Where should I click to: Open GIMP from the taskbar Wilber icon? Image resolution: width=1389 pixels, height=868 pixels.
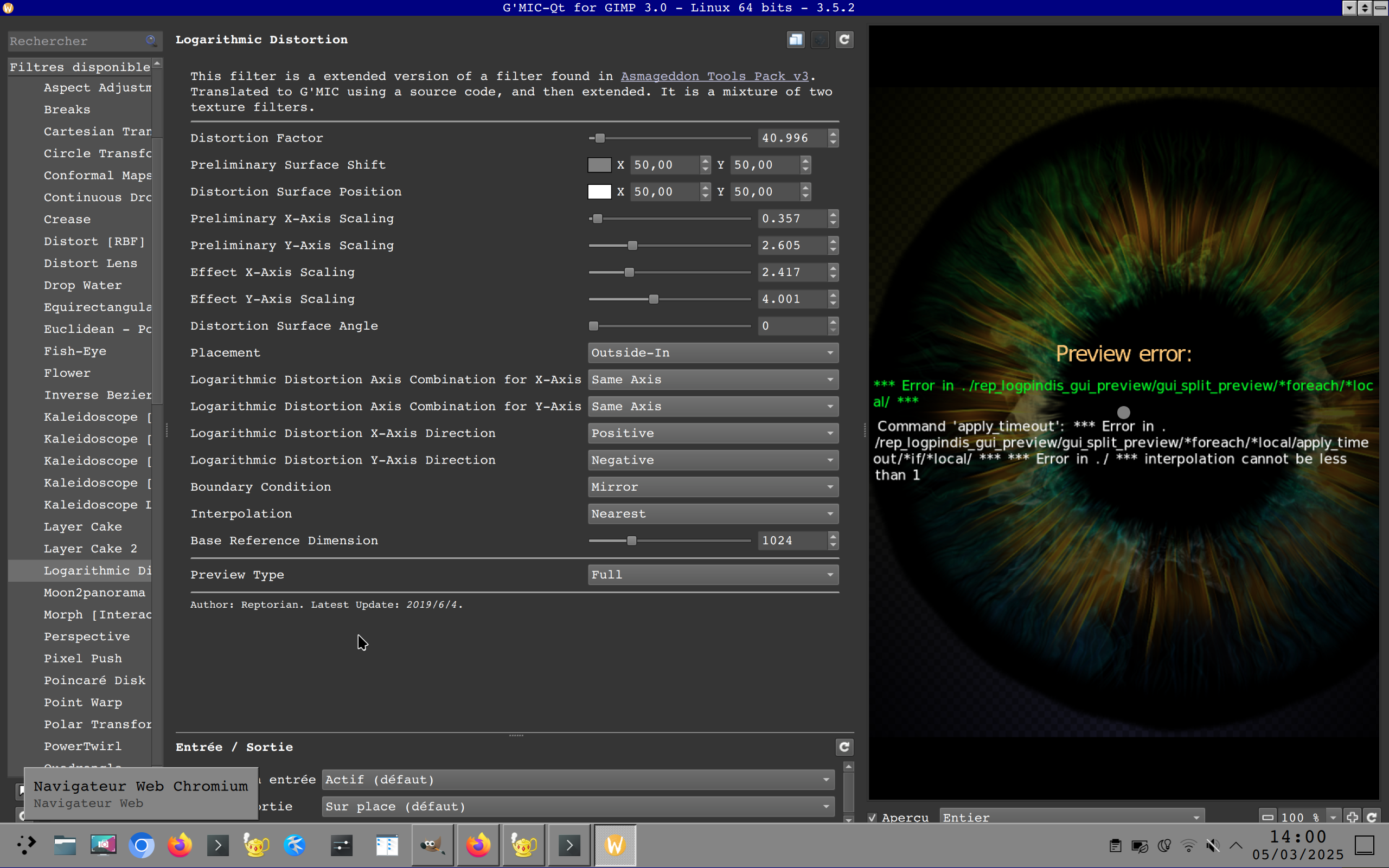pos(432,845)
